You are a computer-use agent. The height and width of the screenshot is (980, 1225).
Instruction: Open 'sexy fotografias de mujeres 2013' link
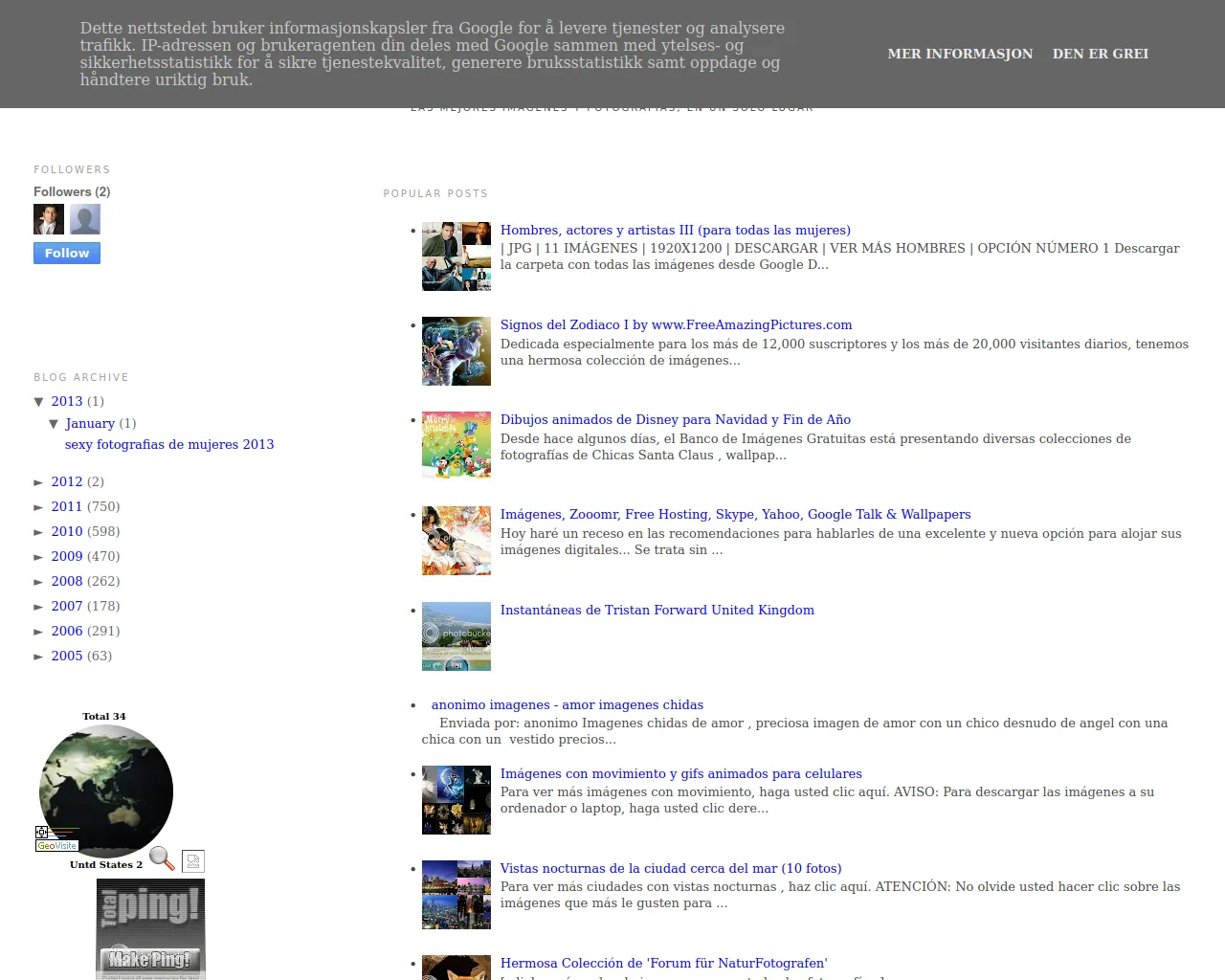pos(169,444)
